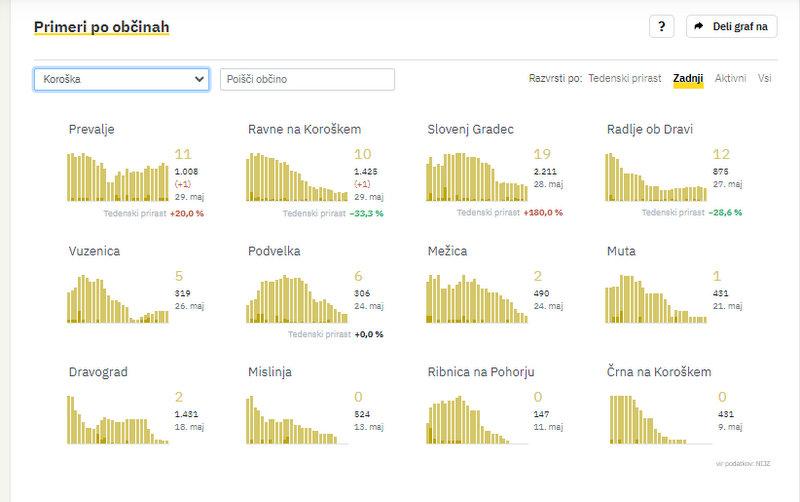This screenshot has height=502, width=800.
Task: Select the Zadnji sort option
Action: pos(688,78)
